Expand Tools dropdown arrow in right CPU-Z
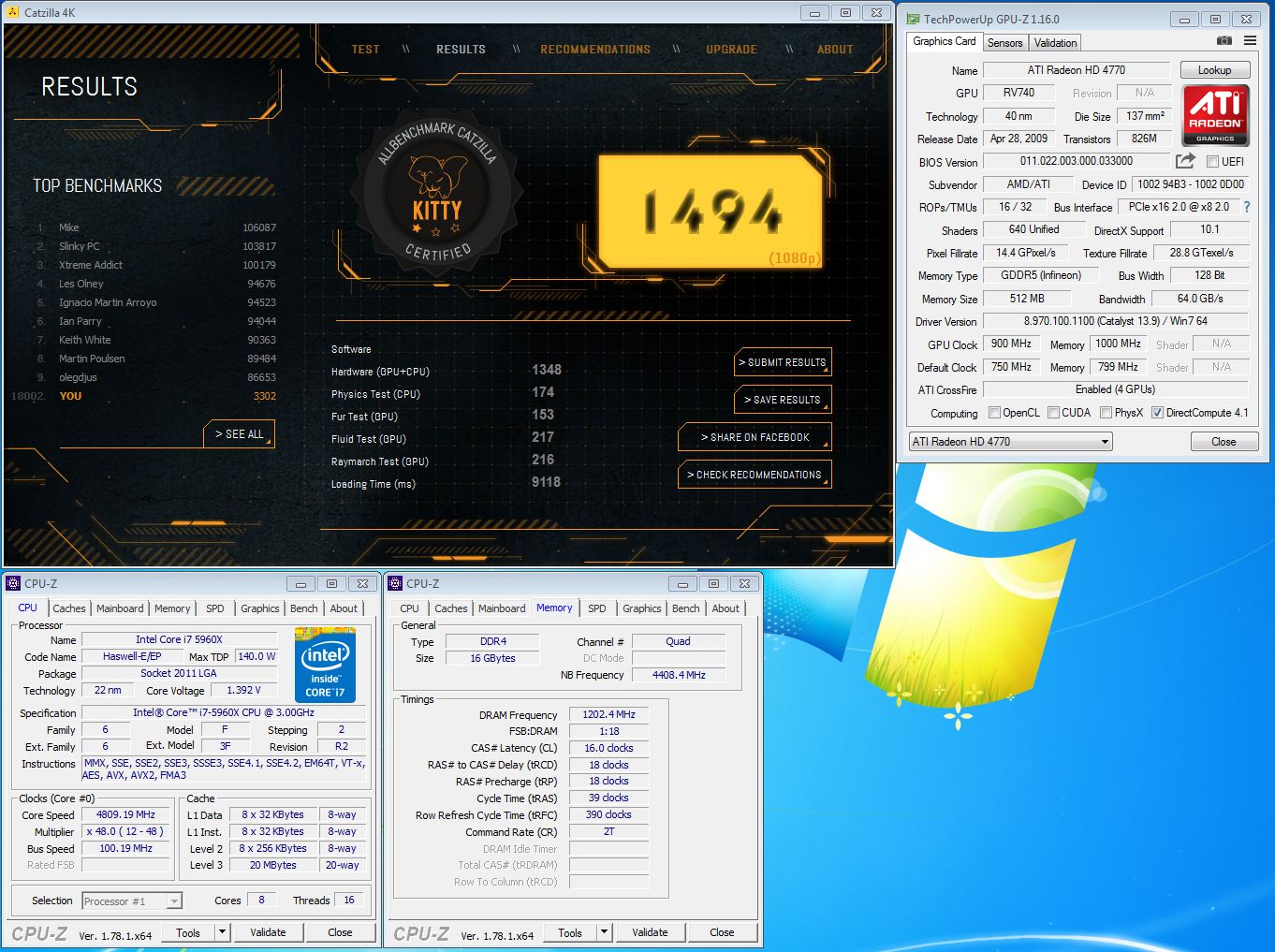Image resolution: width=1275 pixels, height=952 pixels. coord(604,932)
